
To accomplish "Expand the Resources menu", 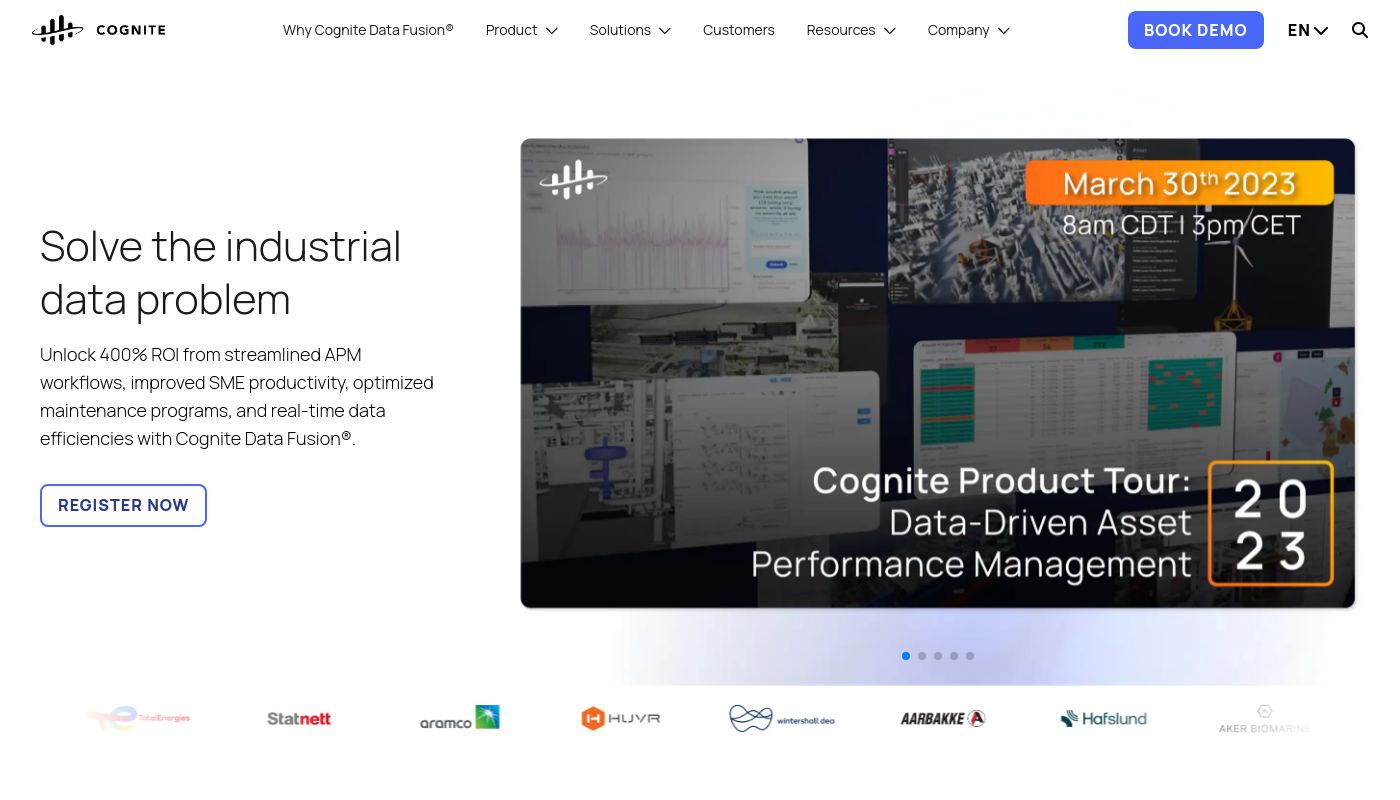I will click(851, 30).
